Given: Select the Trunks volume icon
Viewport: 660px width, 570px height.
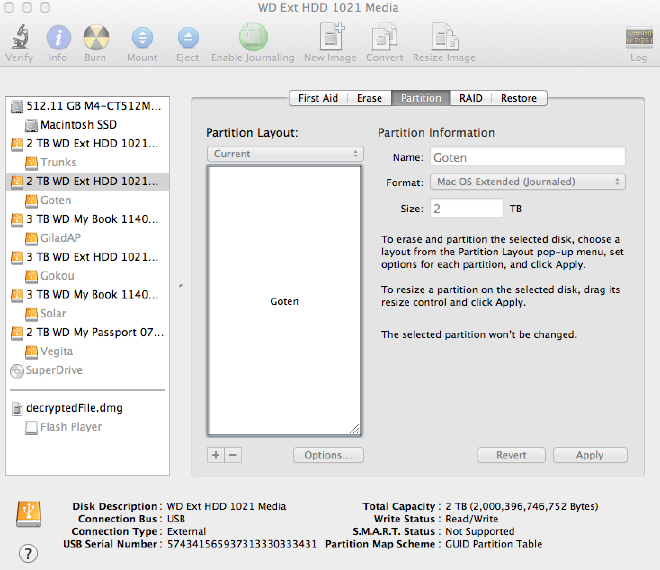Looking at the screenshot, I should [x=31, y=162].
